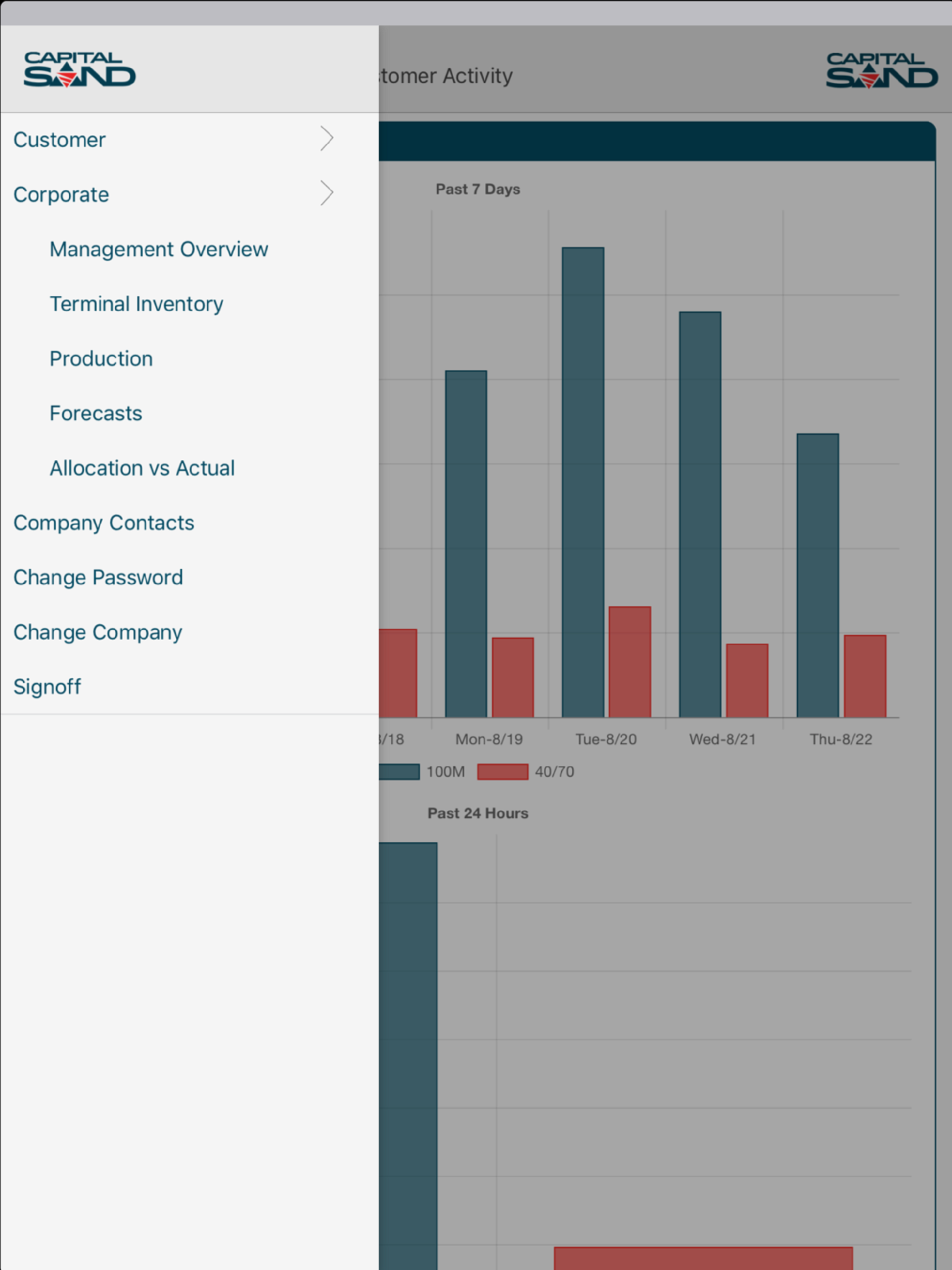
Task: Choose Change Password
Action: (x=98, y=577)
